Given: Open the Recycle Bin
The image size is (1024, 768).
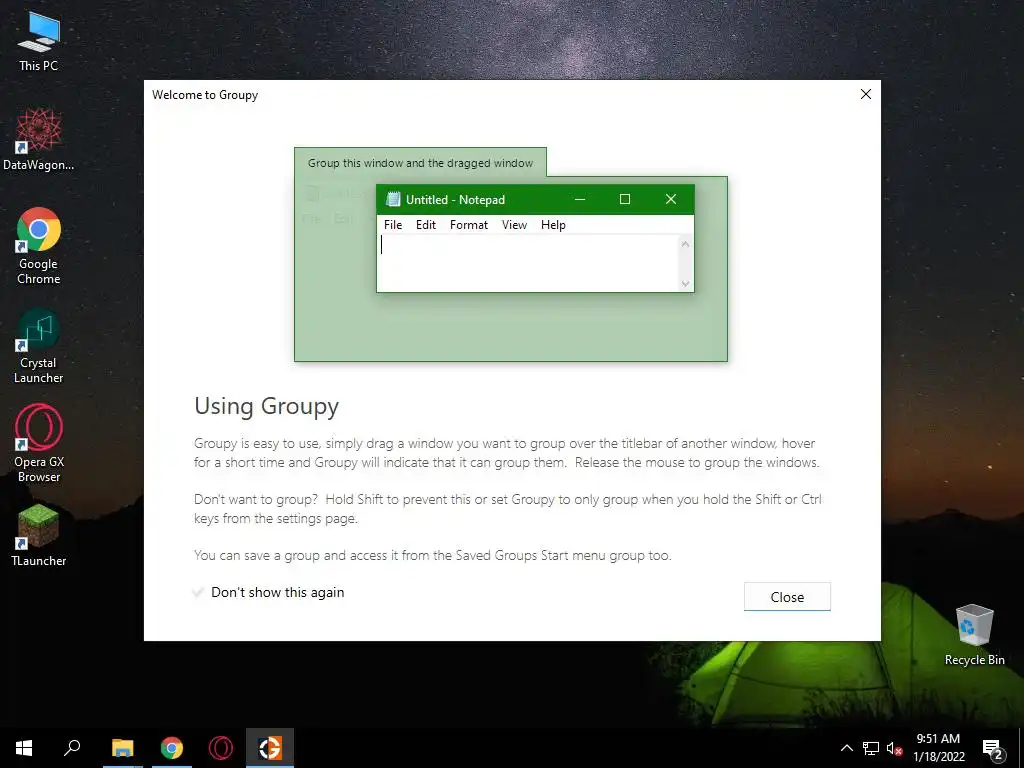Looking at the screenshot, I should 974,635.
